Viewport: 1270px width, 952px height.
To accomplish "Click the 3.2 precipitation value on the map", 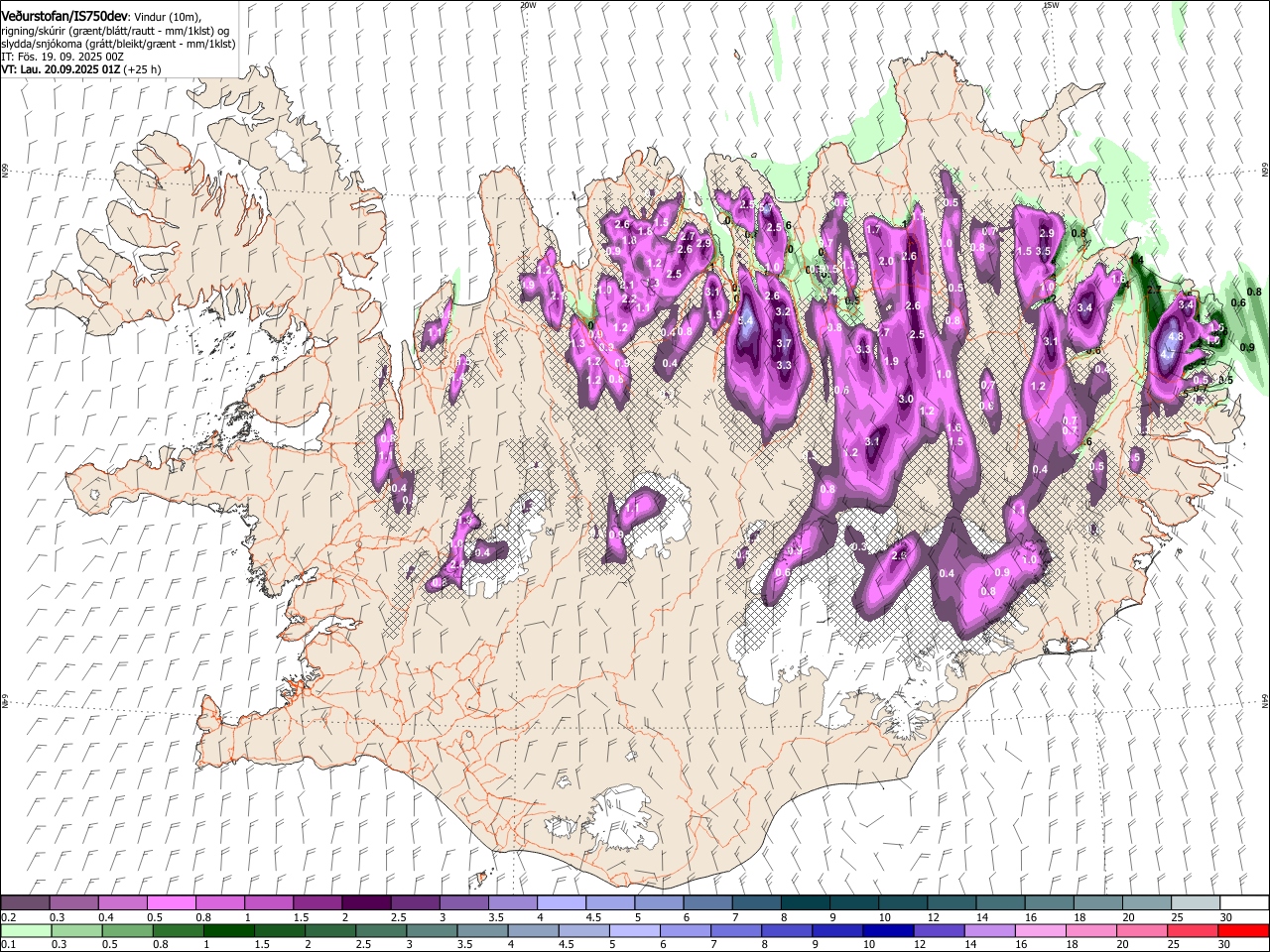I will point(782,312).
